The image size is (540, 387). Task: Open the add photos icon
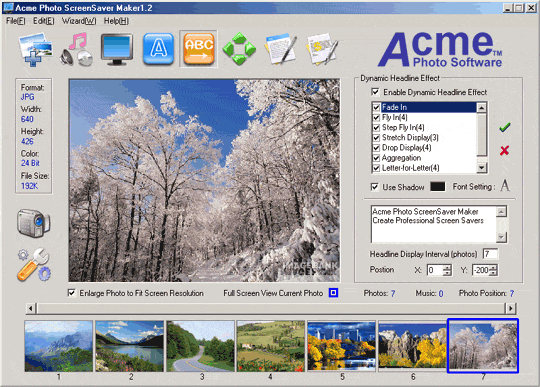[x=36, y=49]
